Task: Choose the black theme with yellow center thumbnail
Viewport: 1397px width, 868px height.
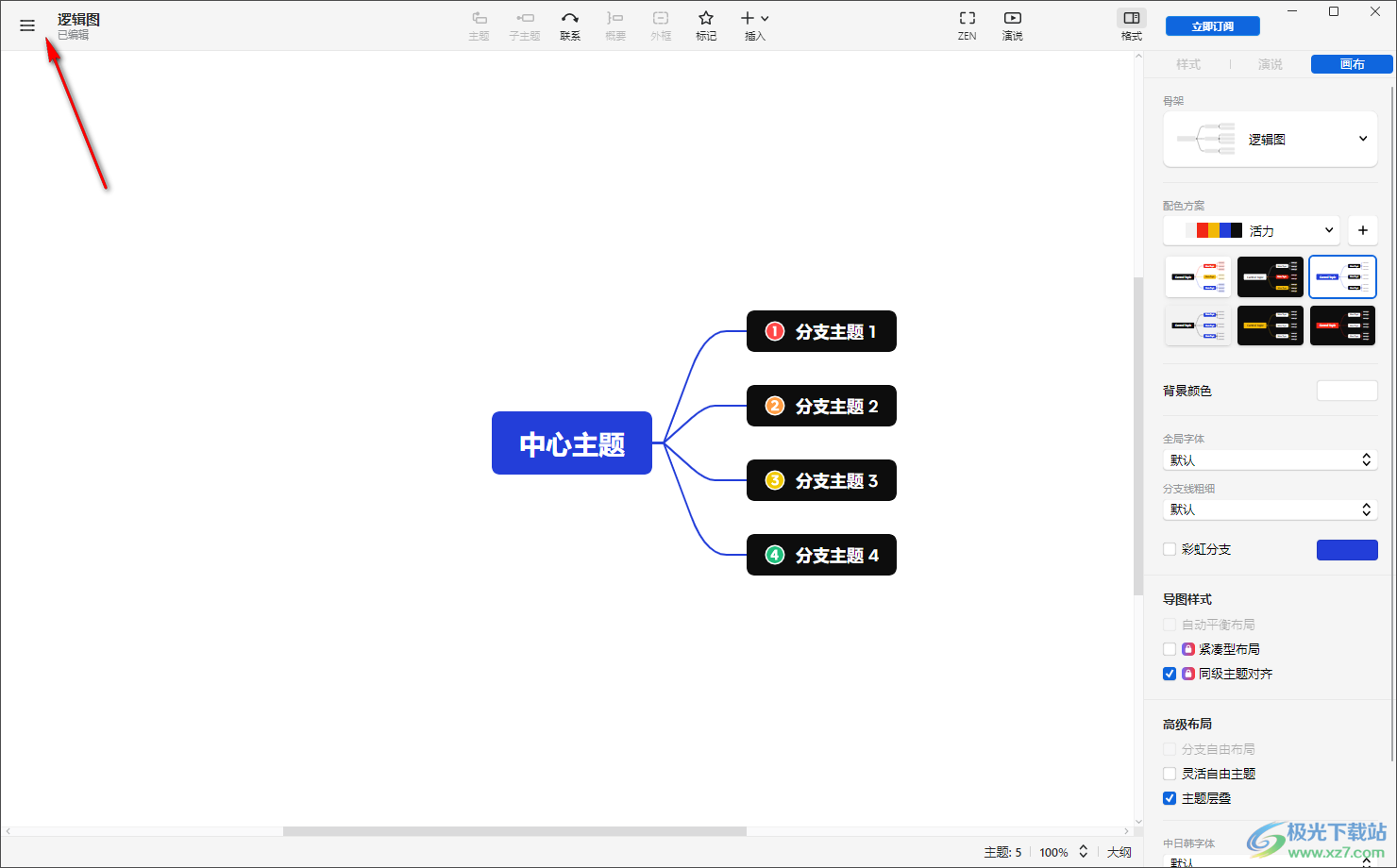Action: (1271, 325)
